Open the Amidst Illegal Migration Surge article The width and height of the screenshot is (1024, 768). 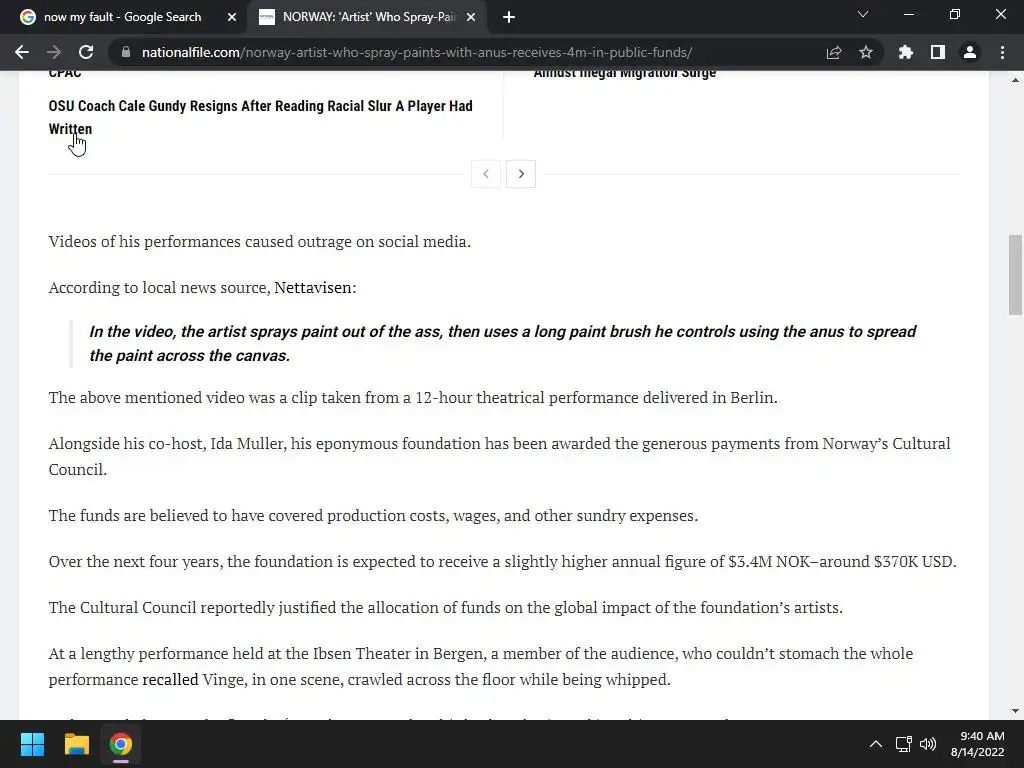(624, 73)
